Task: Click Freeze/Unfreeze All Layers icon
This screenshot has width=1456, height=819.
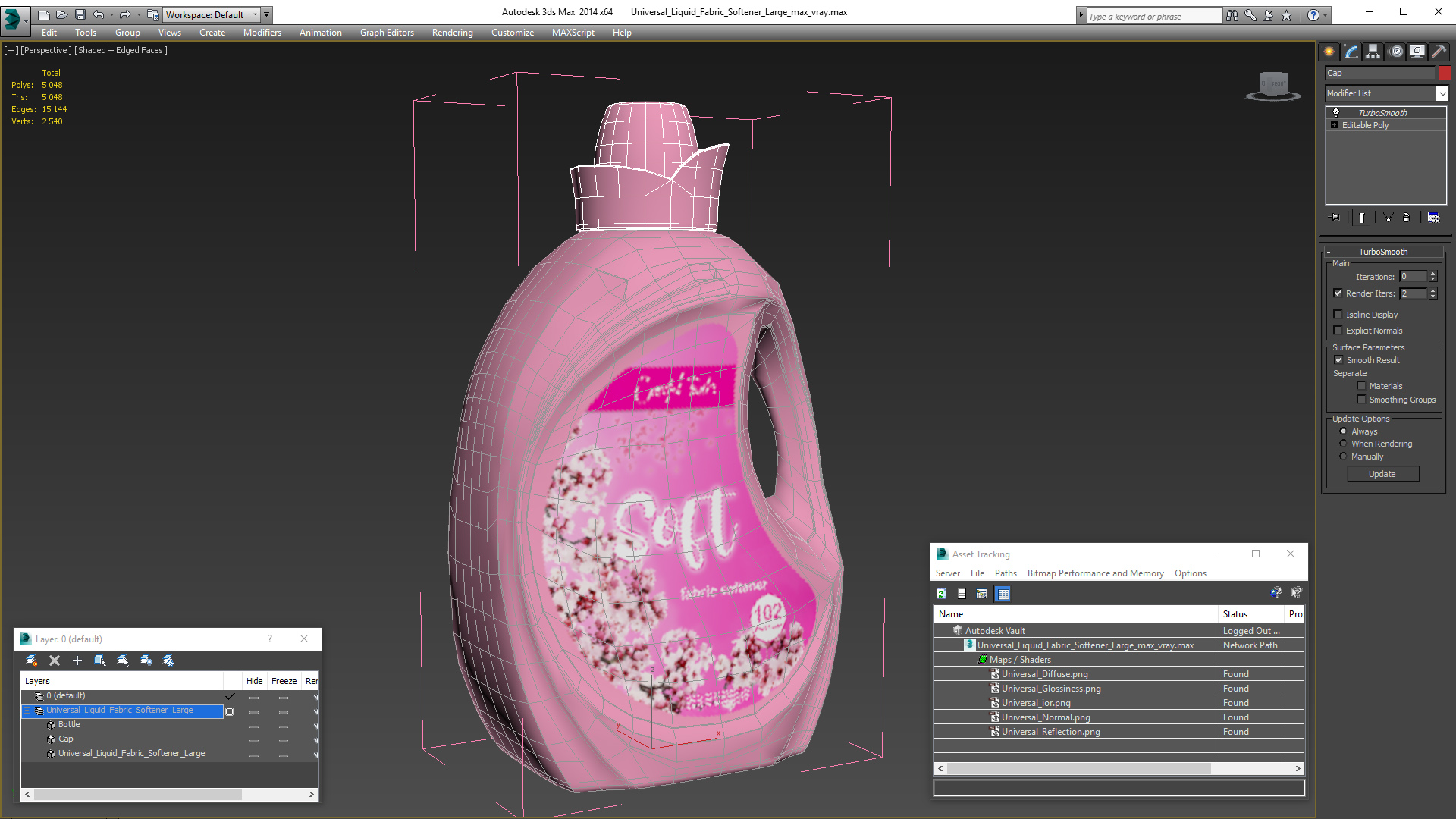Action: [x=168, y=661]
